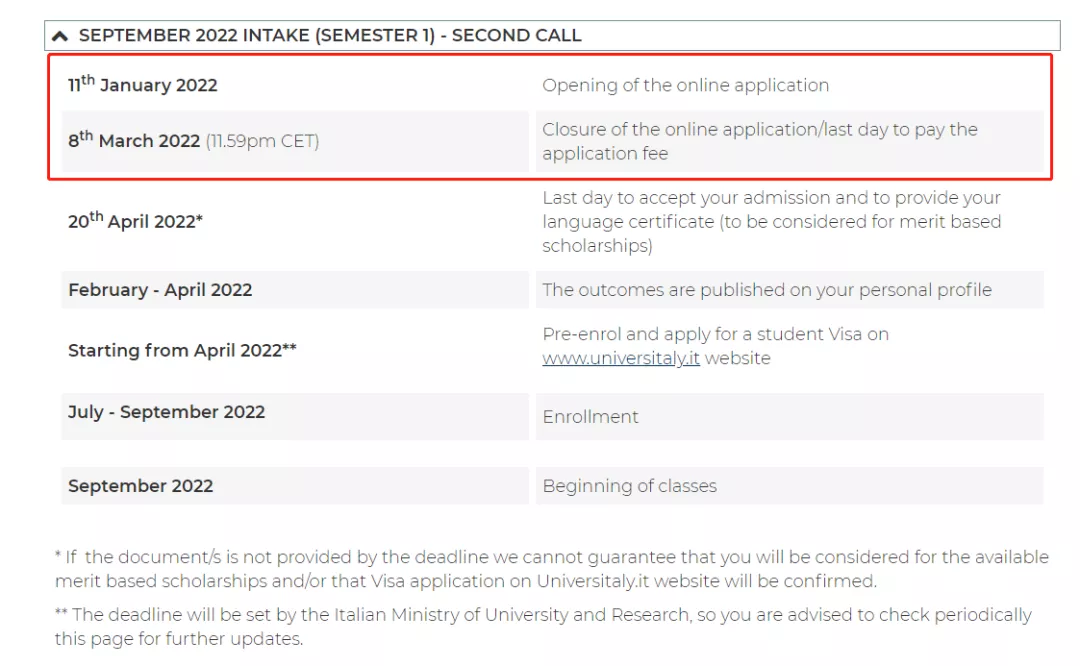Click the "Beginning of classes" cell
Viewport: 1080px width, 666px height.
coord(629,486)
